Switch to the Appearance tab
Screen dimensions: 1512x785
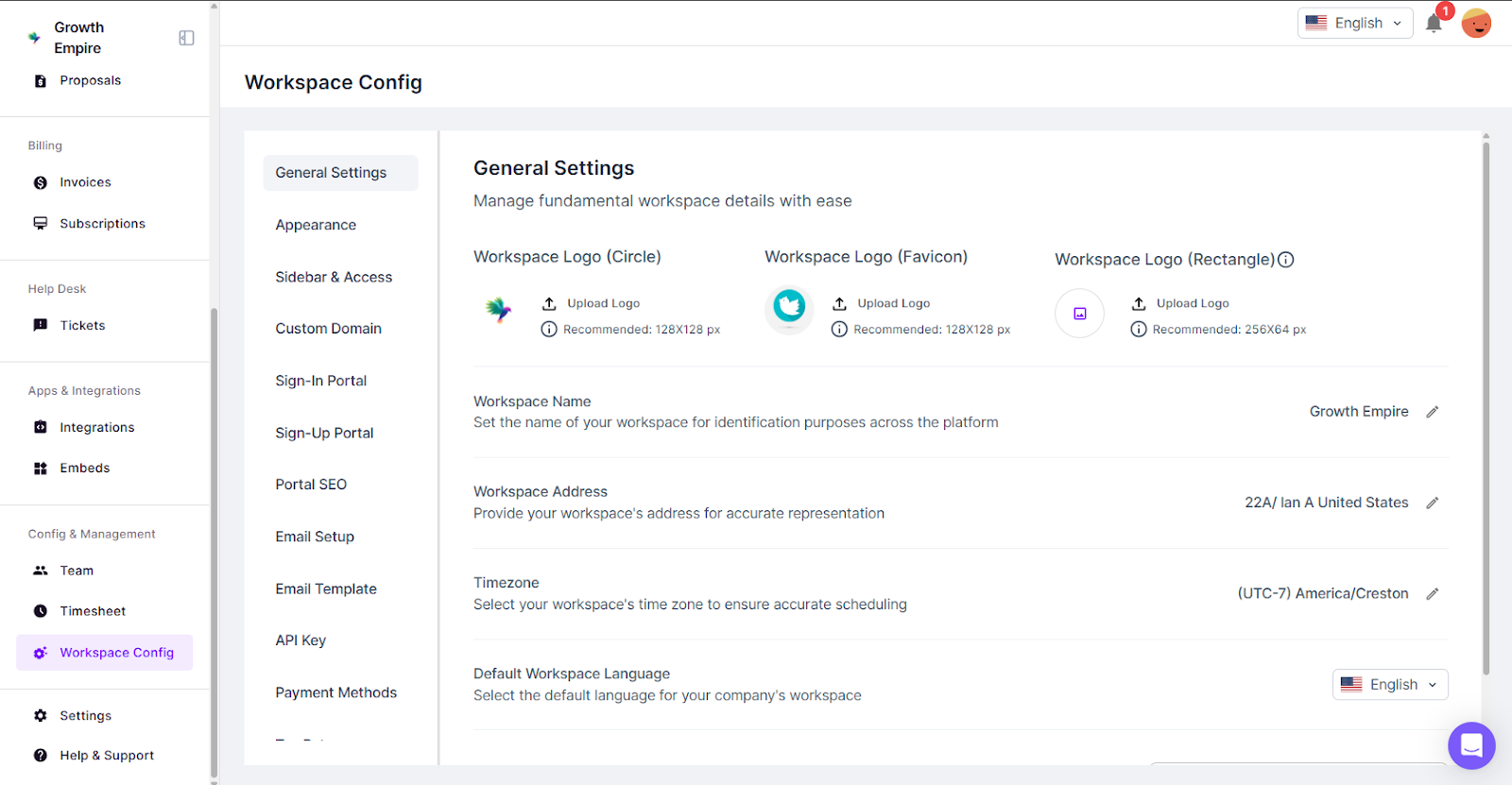tap(316, 225)
